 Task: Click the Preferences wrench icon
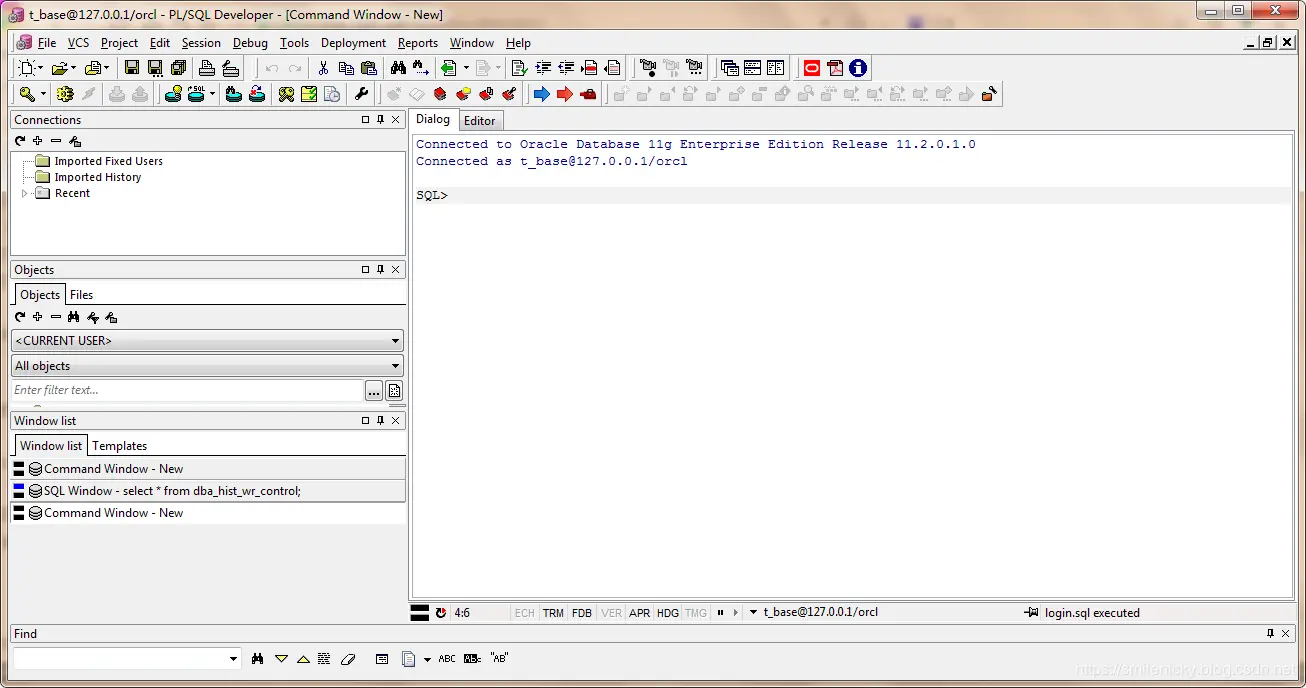click(362, 94)
